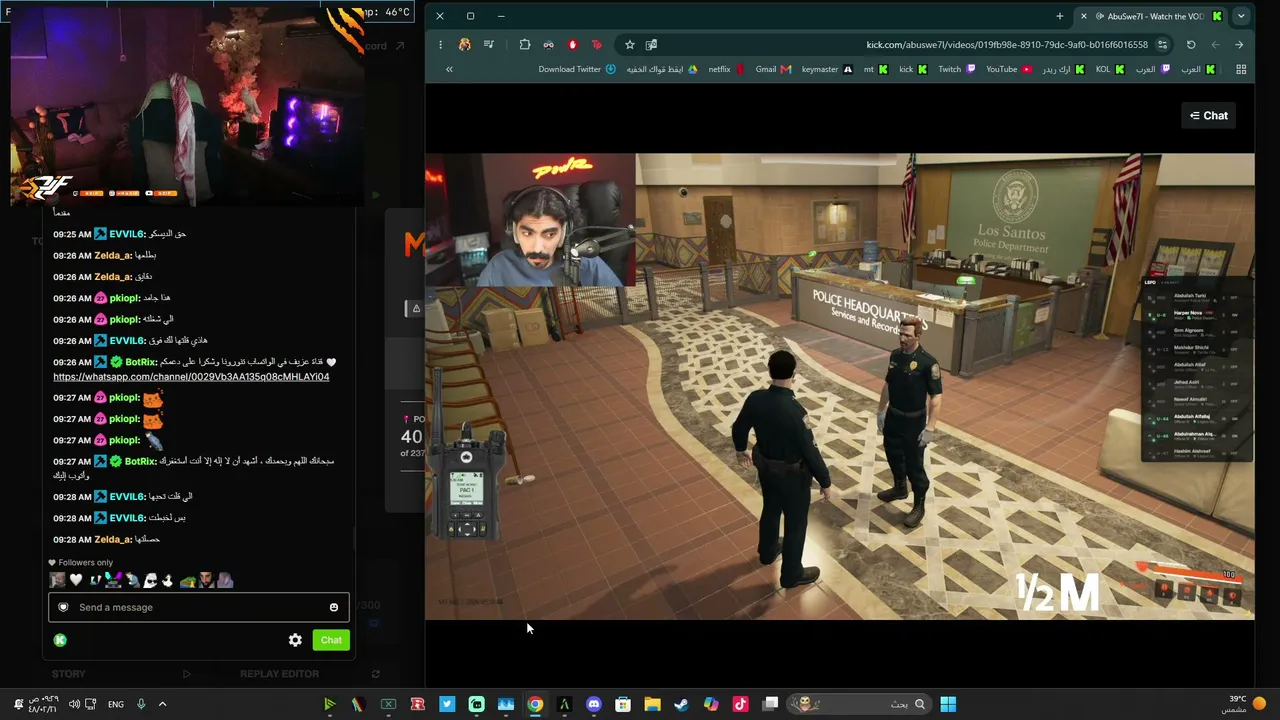Open the Twitch bookmark
The height and width of the screenshot is (720, 1280).
(957, 69)
